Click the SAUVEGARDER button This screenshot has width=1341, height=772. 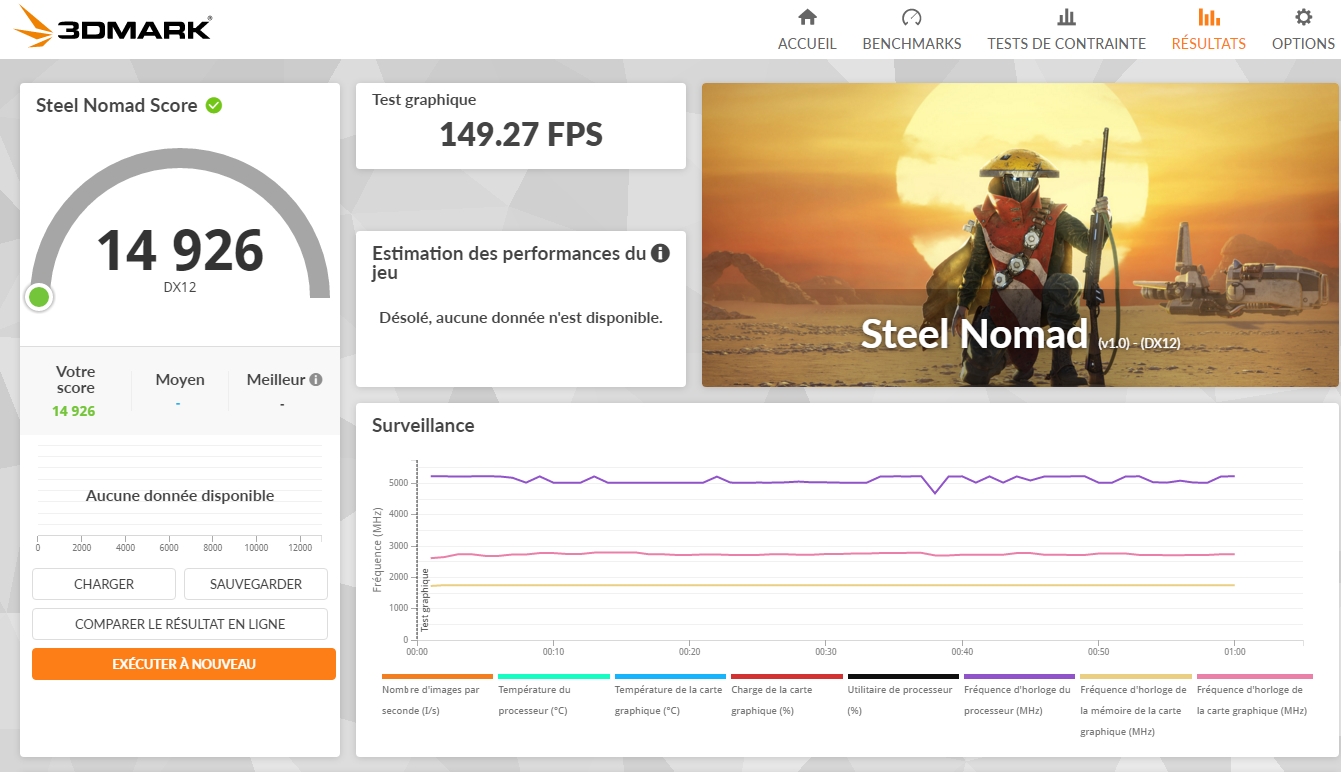[256, 584]
